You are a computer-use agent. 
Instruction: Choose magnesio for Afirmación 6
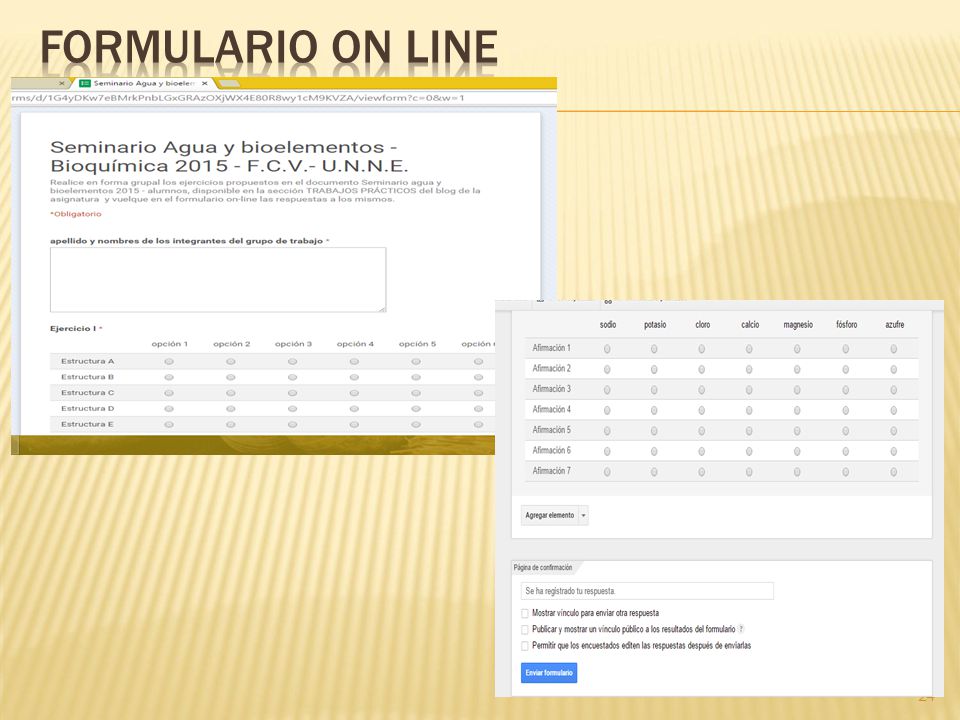tap(797, 452)
